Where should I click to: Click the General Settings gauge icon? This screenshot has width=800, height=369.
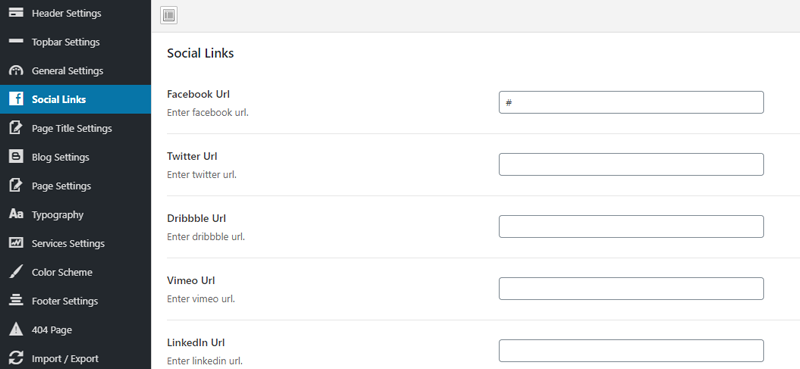coord(16,70)
